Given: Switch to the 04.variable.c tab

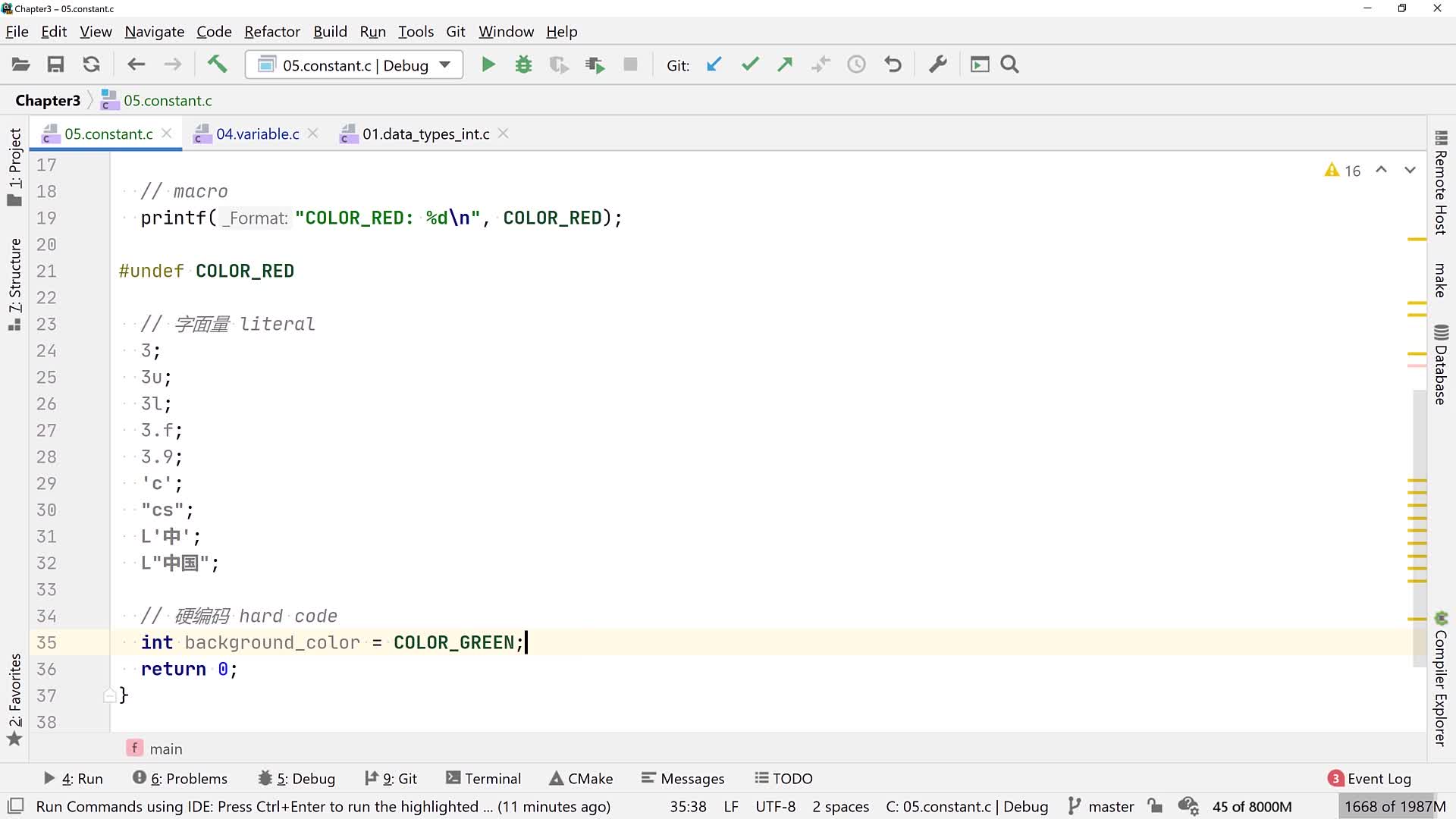Looking at the screenshot, I should [x=257, y=134].
